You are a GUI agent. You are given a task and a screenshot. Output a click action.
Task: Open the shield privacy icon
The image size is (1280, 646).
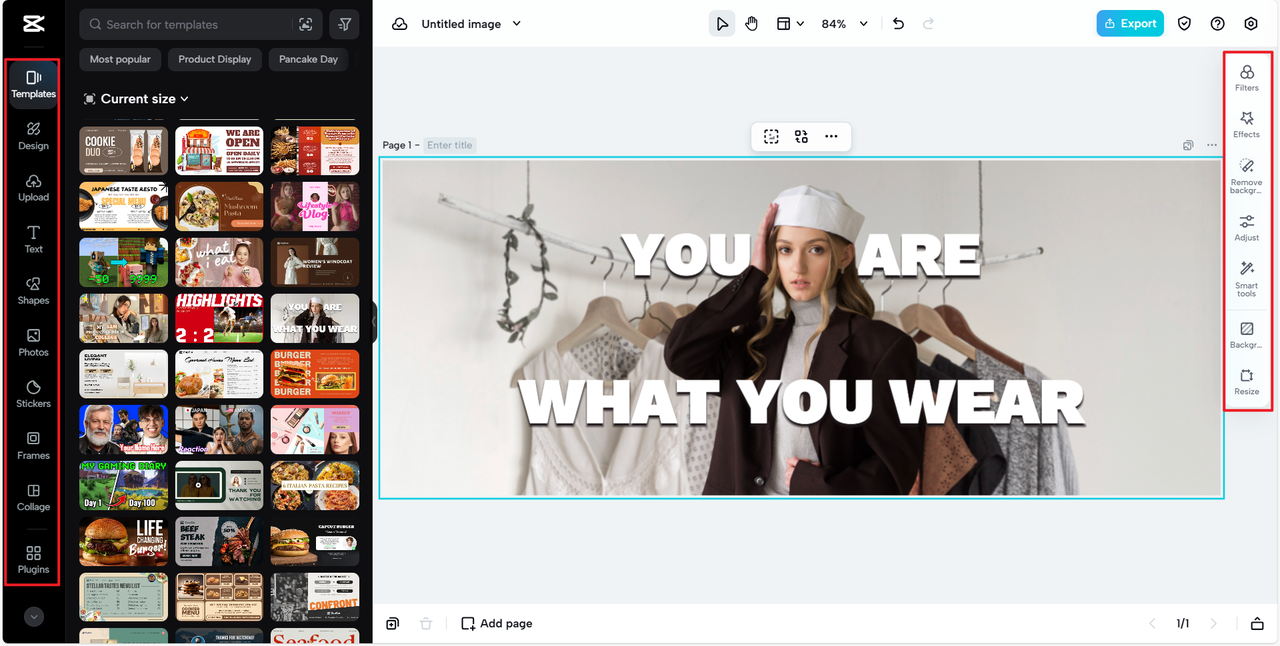1184,24
